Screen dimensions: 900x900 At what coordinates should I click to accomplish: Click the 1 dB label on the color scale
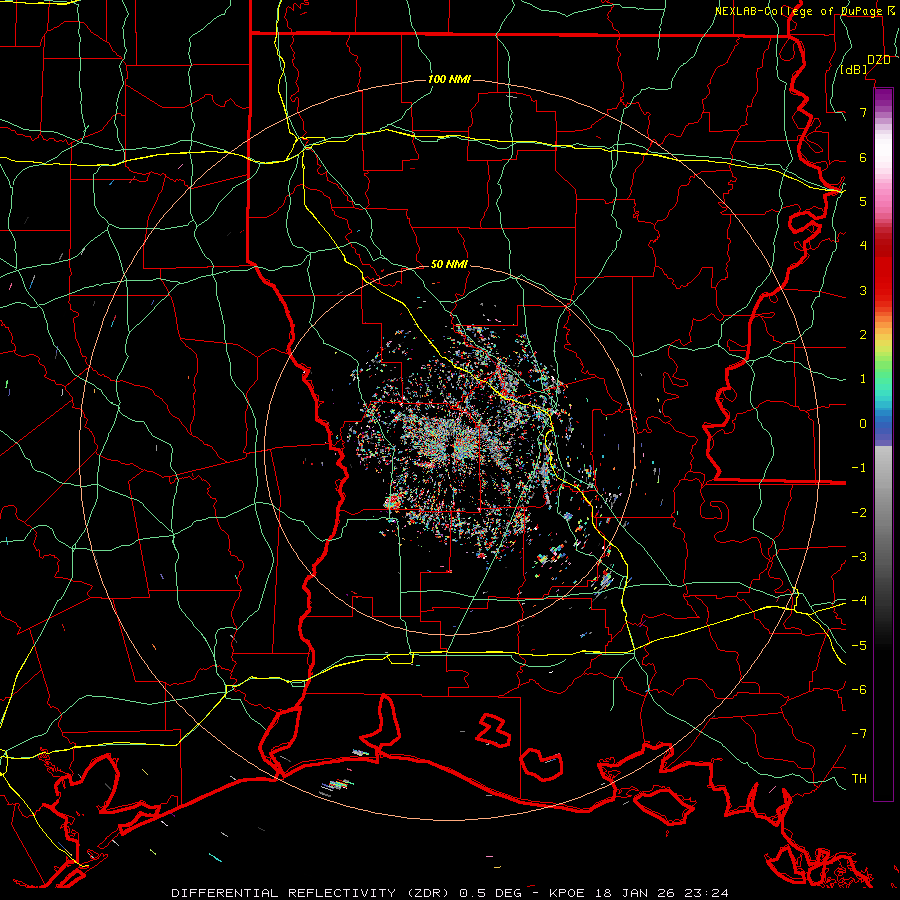(863, 379)
